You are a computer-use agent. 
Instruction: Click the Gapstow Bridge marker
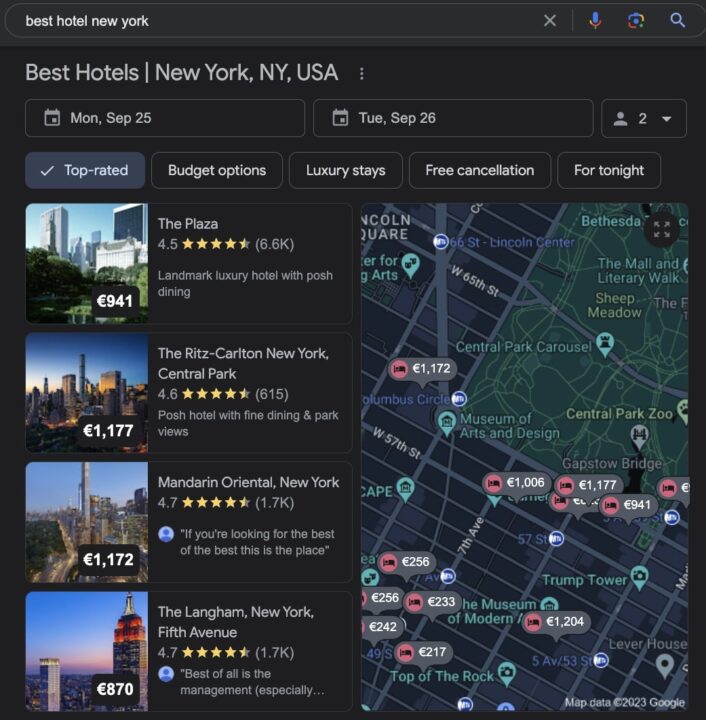[639, 436]
